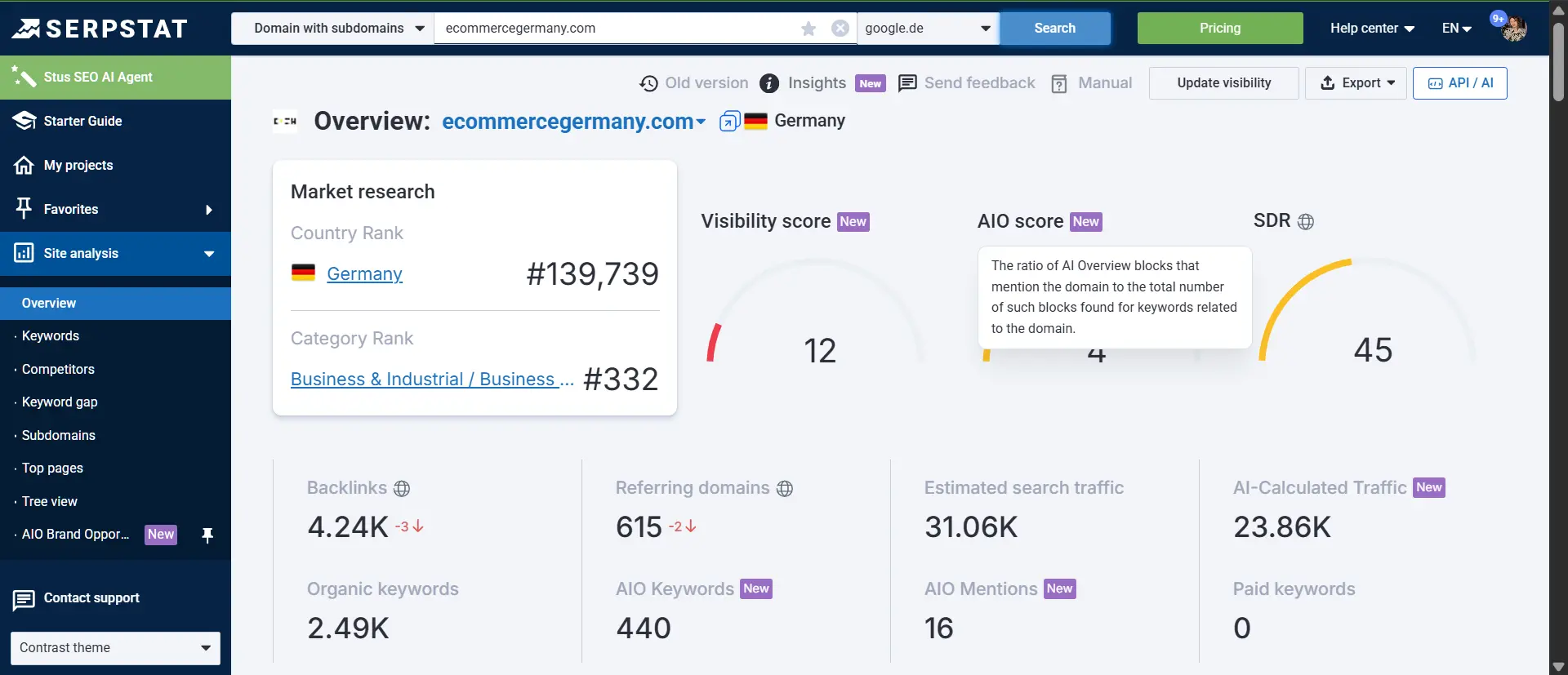Image resolution: width=1568 pixels, height=675 pixels.
Task: Click the Send feedback link
Action: coord(979,83)
